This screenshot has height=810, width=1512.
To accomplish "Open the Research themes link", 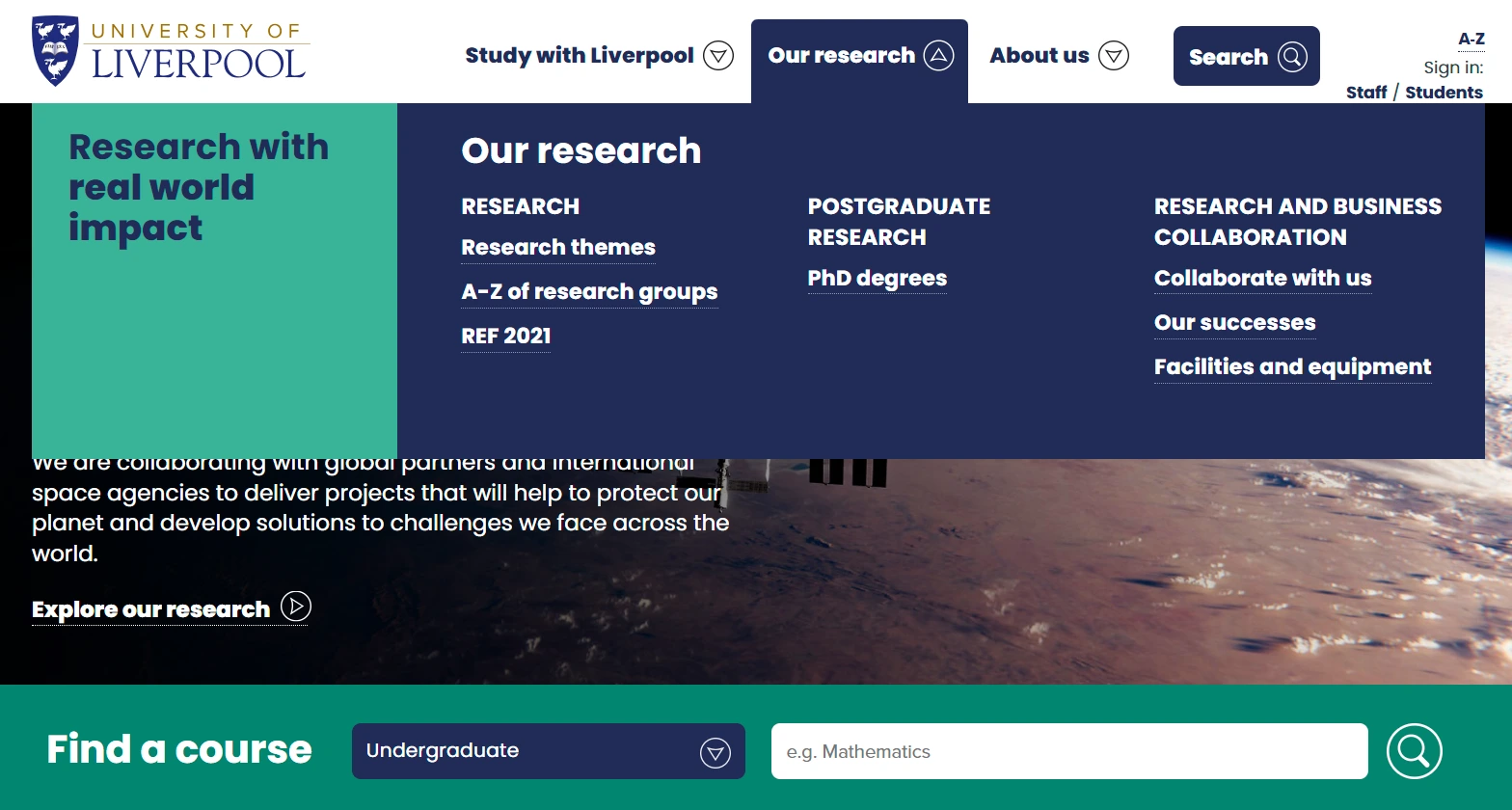I will pyautogui.click(x=558, y=248).
